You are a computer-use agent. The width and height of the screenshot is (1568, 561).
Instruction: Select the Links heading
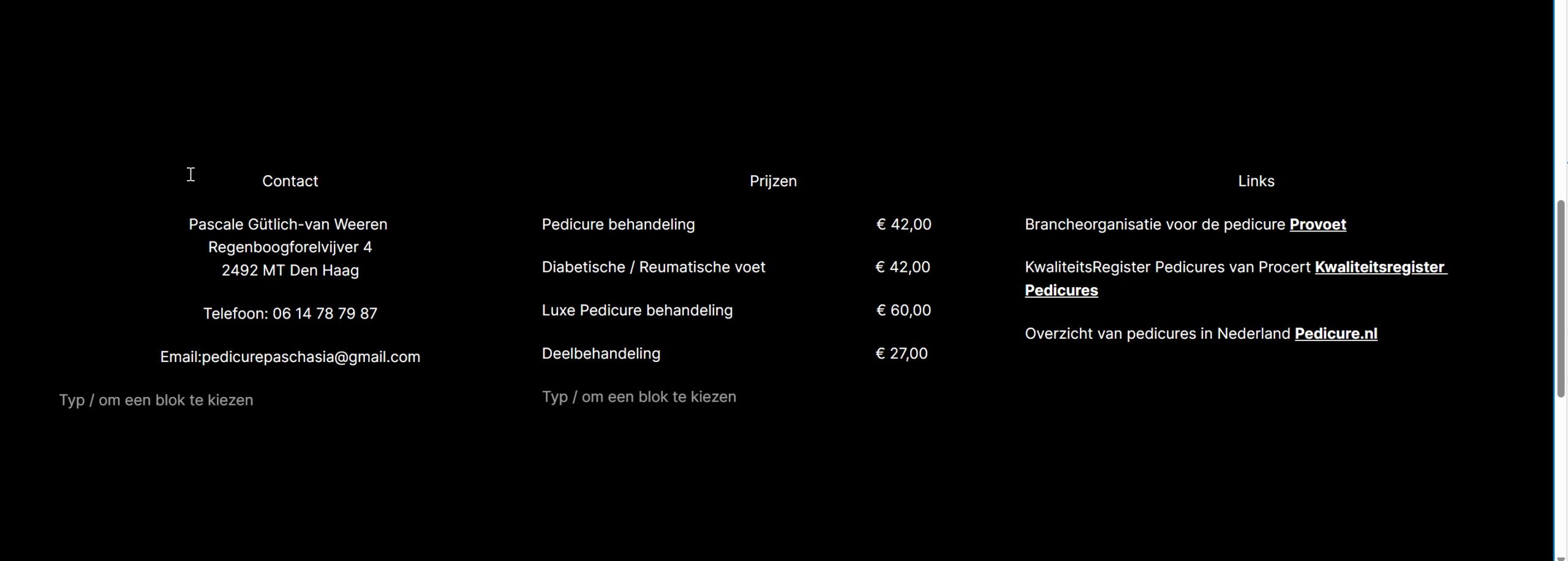pyautogui.click(x=1256, y=181)
